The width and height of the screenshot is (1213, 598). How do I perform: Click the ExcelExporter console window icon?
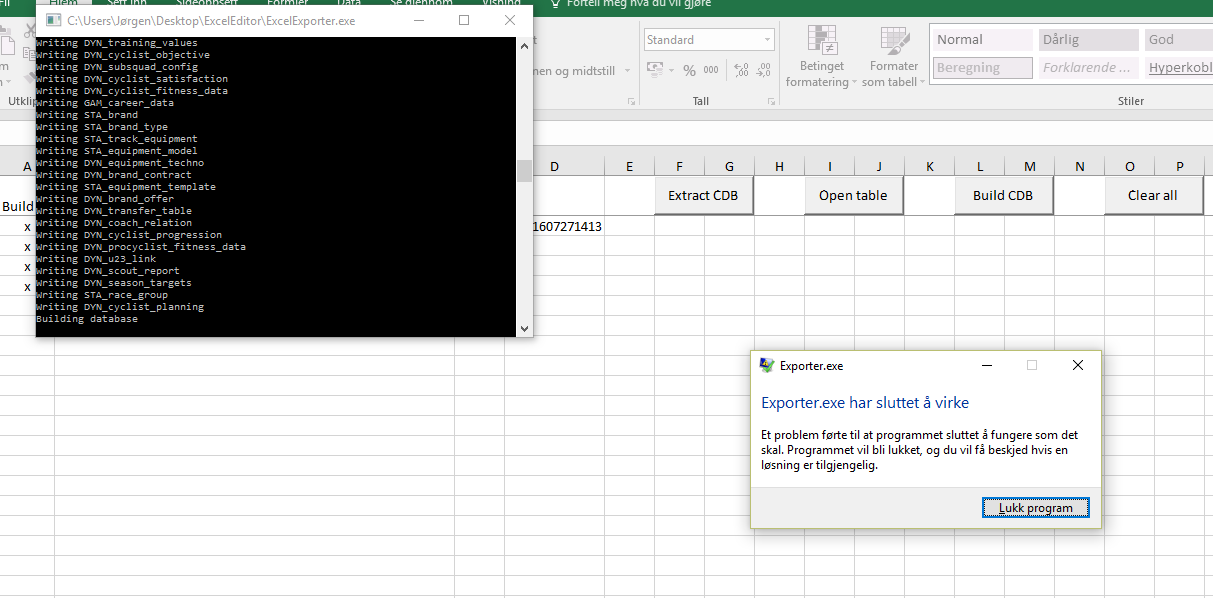51,20
